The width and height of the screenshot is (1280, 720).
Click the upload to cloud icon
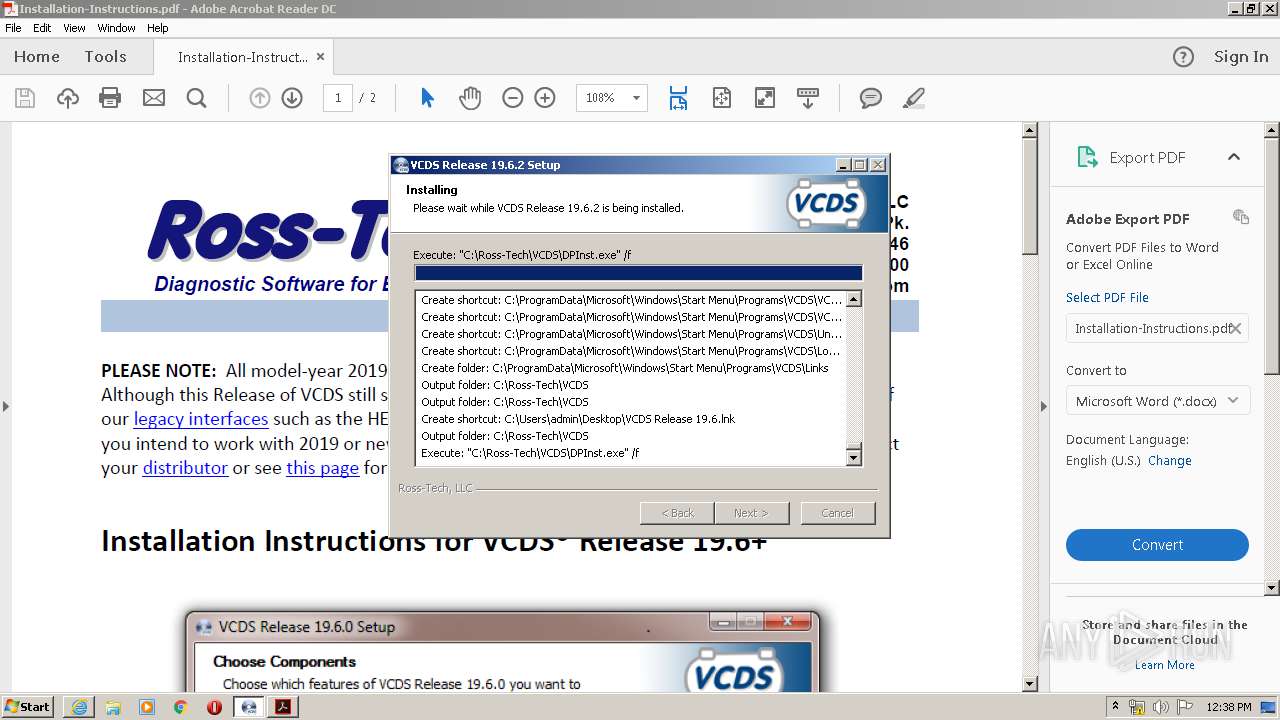pyautogui.click(x=67, y=98)
